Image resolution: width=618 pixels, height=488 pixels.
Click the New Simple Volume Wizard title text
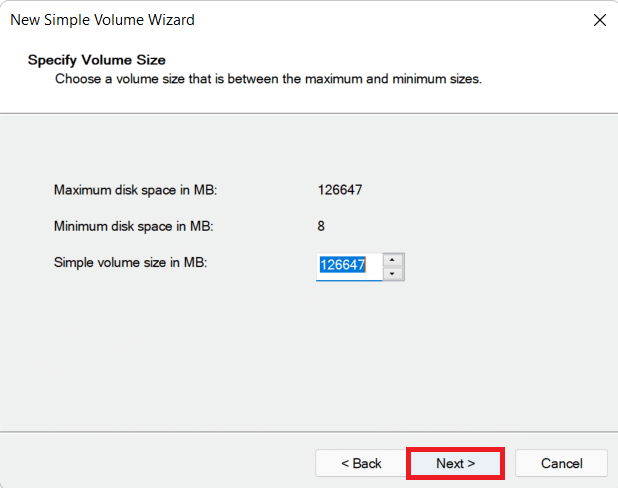coord(102,20)
